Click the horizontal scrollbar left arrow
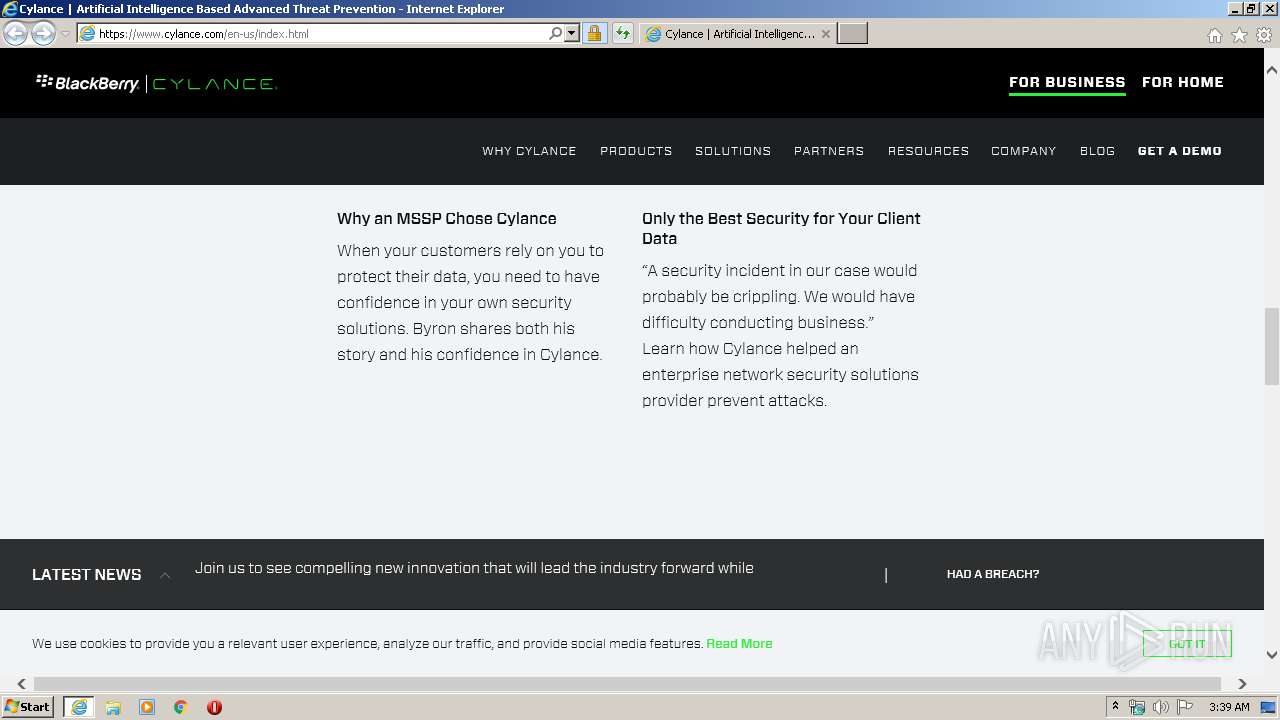1280x720 pixels. pos(22,684)
